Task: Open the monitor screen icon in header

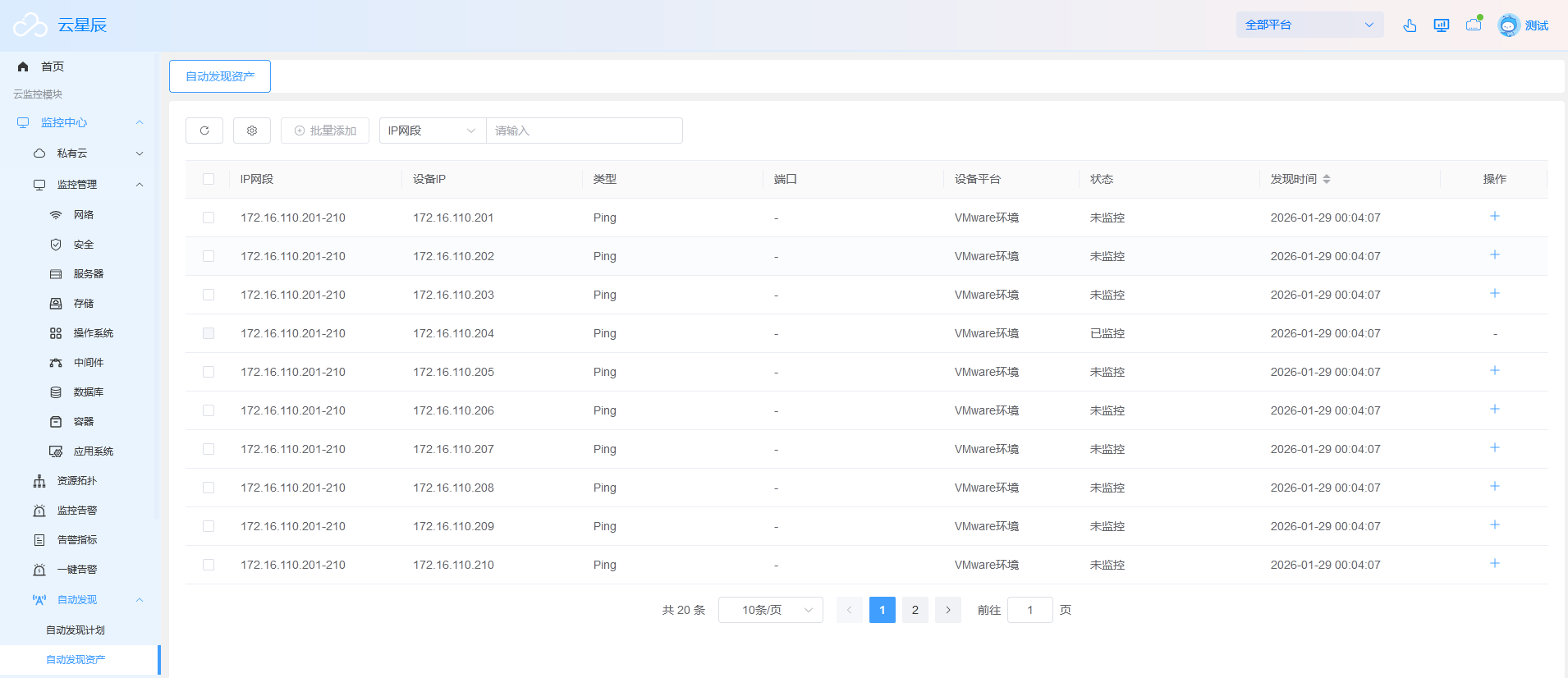Action: (1442, 25)
